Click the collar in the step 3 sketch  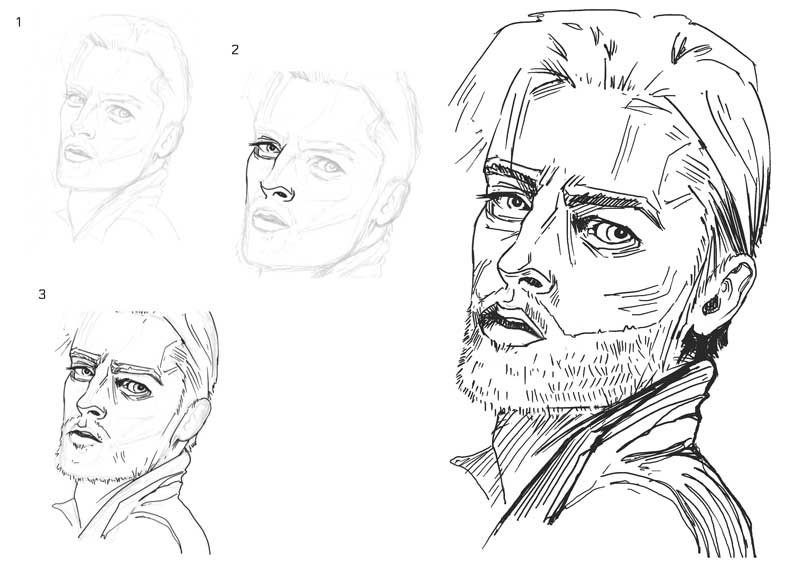(150, 500)
